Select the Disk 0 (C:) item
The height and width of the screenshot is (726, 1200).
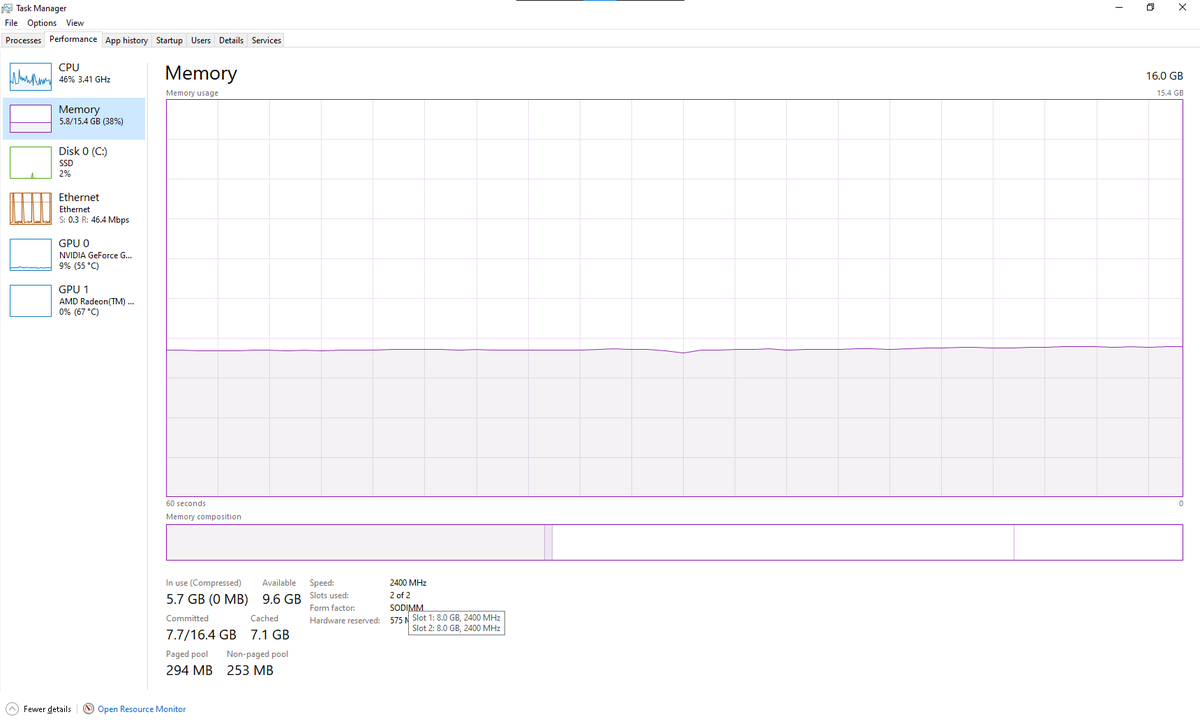[x=75, y=160]
